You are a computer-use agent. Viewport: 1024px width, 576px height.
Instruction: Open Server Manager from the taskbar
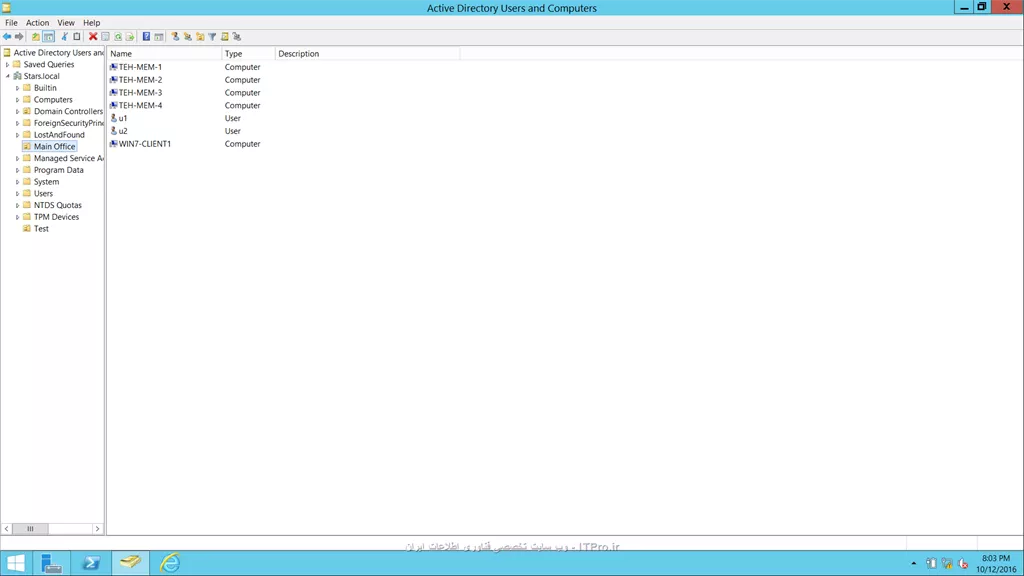tap(51, 563)
